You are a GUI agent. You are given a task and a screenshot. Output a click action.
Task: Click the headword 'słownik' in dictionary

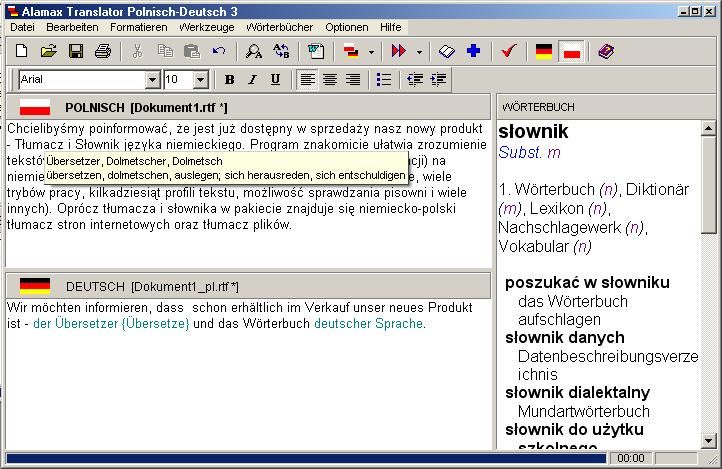533,132
